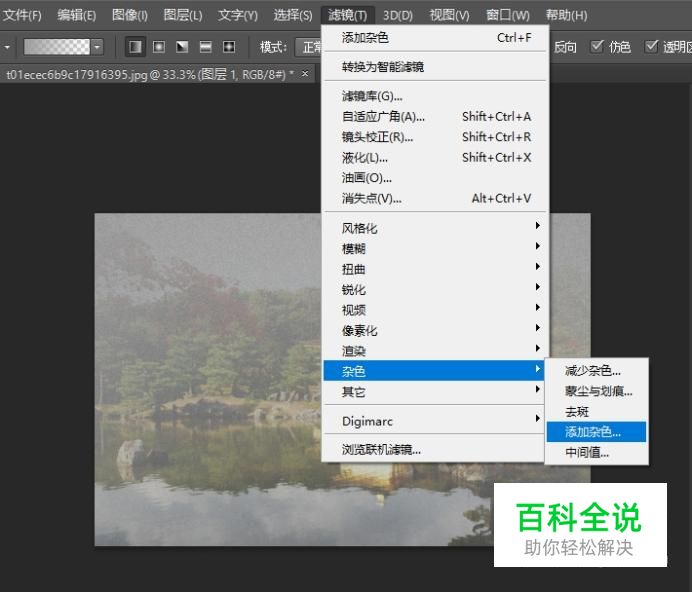Choose 镜头校正(R)... filter
692x592 pixels.
coord(435,137)
